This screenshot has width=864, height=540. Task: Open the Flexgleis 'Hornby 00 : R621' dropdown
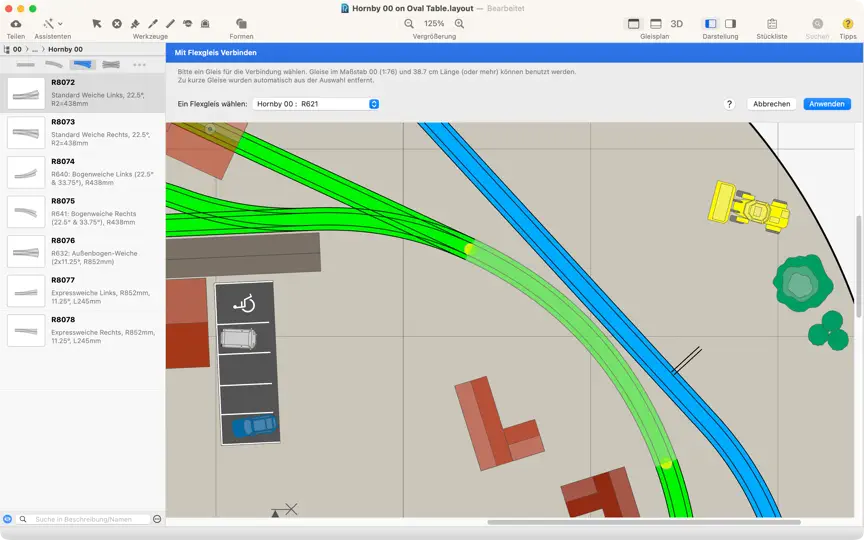[x=316, y=104]
